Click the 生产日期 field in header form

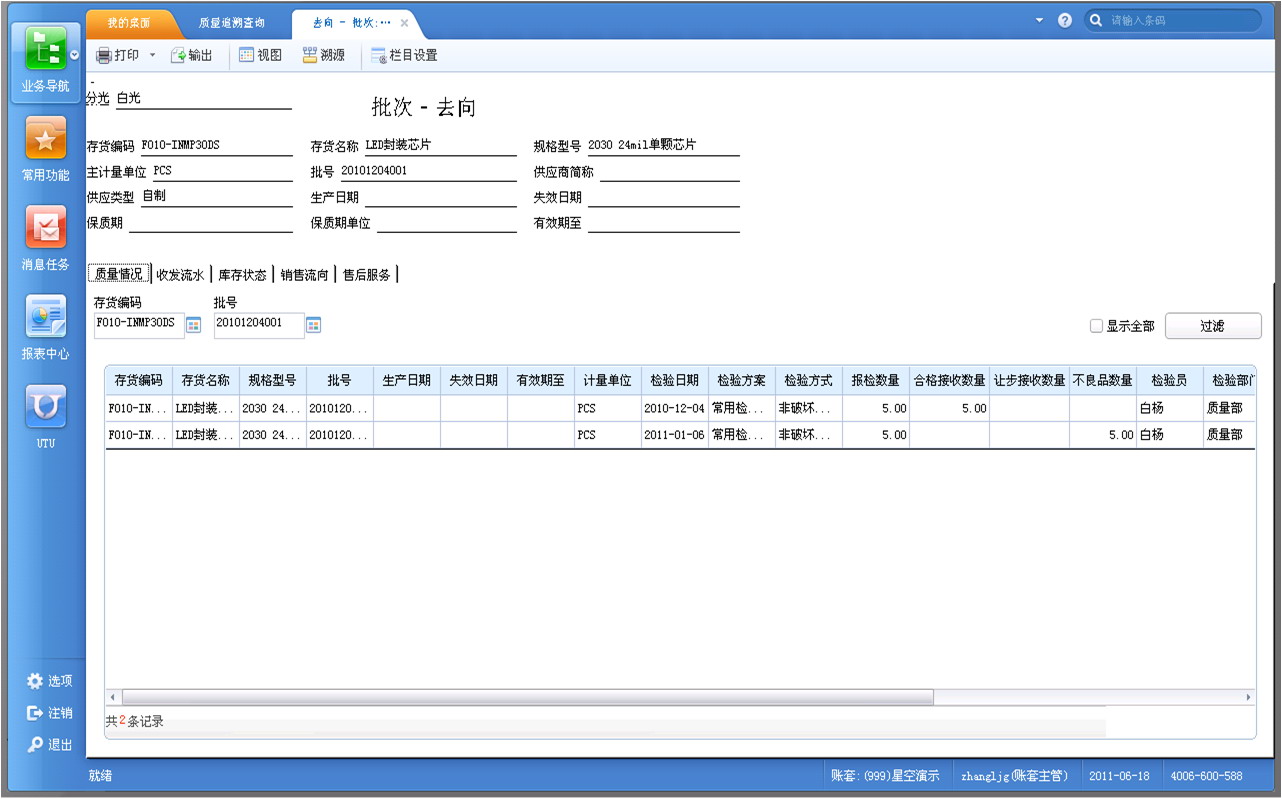[x=440, y=198]
